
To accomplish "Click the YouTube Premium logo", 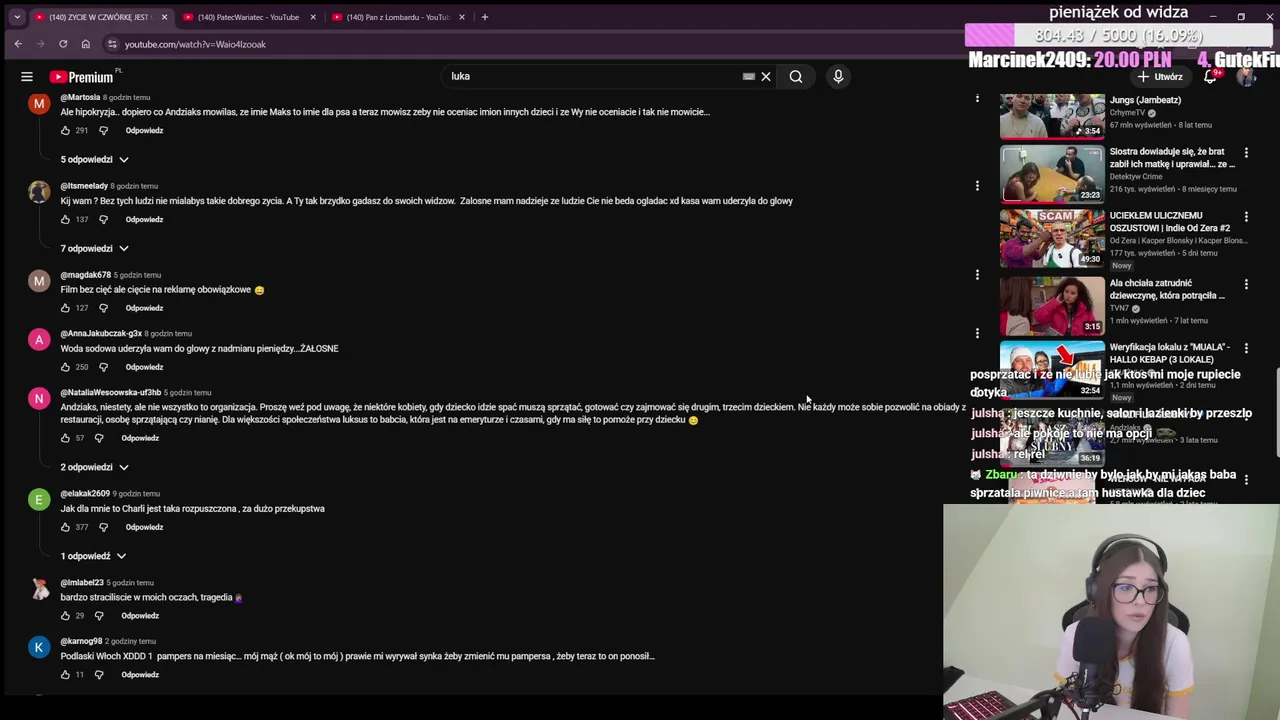I will click(81, 77).
